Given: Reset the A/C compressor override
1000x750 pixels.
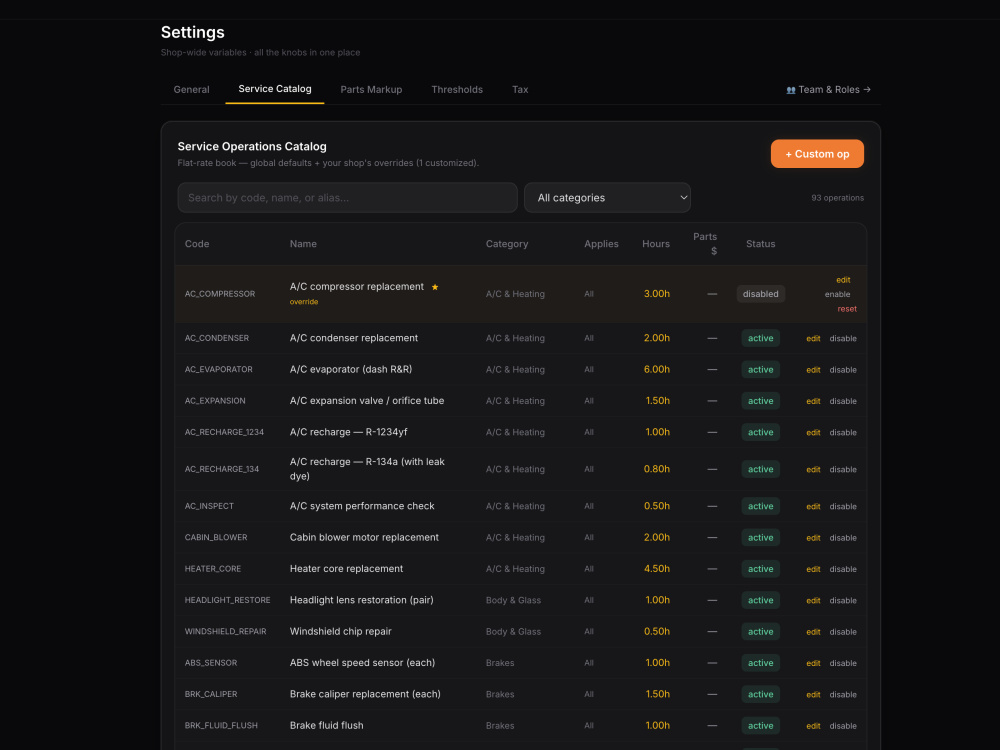Looking at the screenshot, I should coord(847,309).
